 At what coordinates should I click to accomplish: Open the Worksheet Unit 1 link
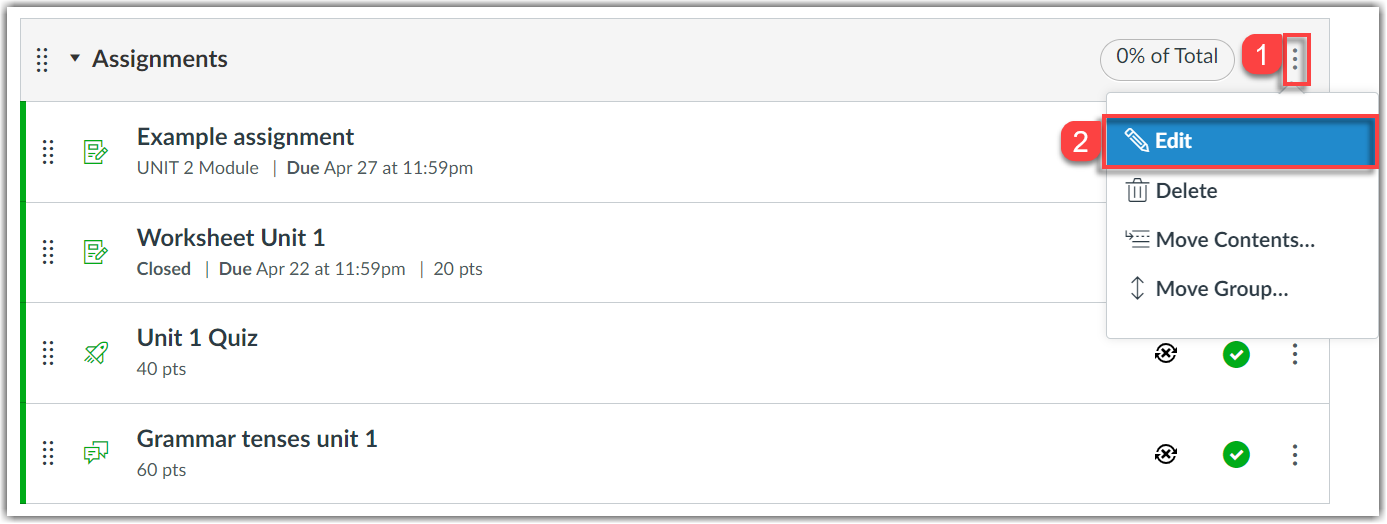point(230,238)
